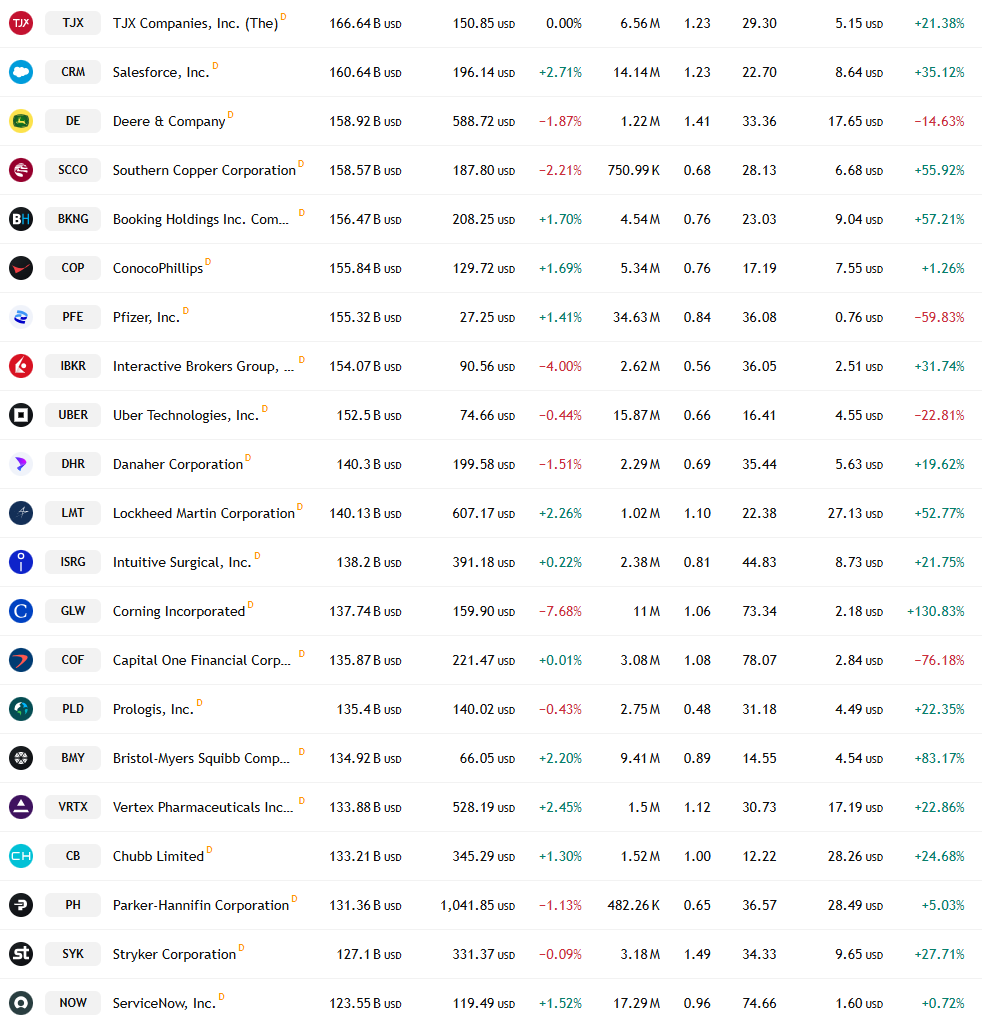Click the Bristol-Myers Squibb logo icon
This screenshot has height=1022, width=982.
coord(21,758)
